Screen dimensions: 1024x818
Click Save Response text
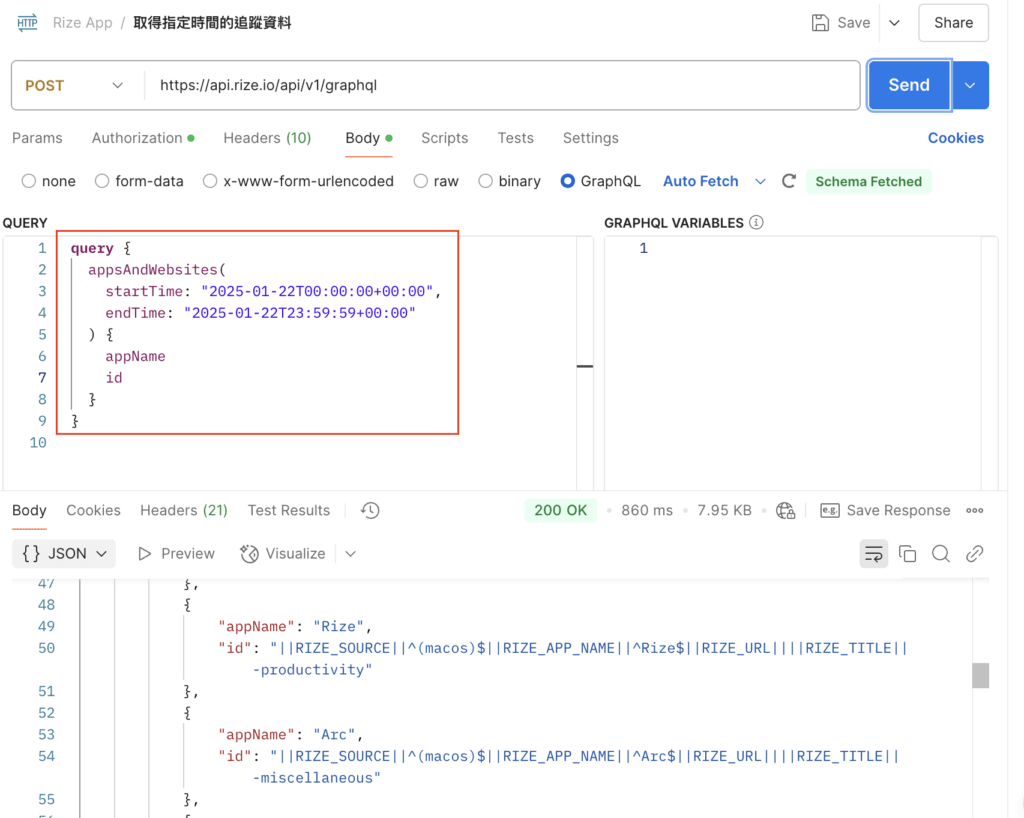pyautogui.click(x=898, y=511)
